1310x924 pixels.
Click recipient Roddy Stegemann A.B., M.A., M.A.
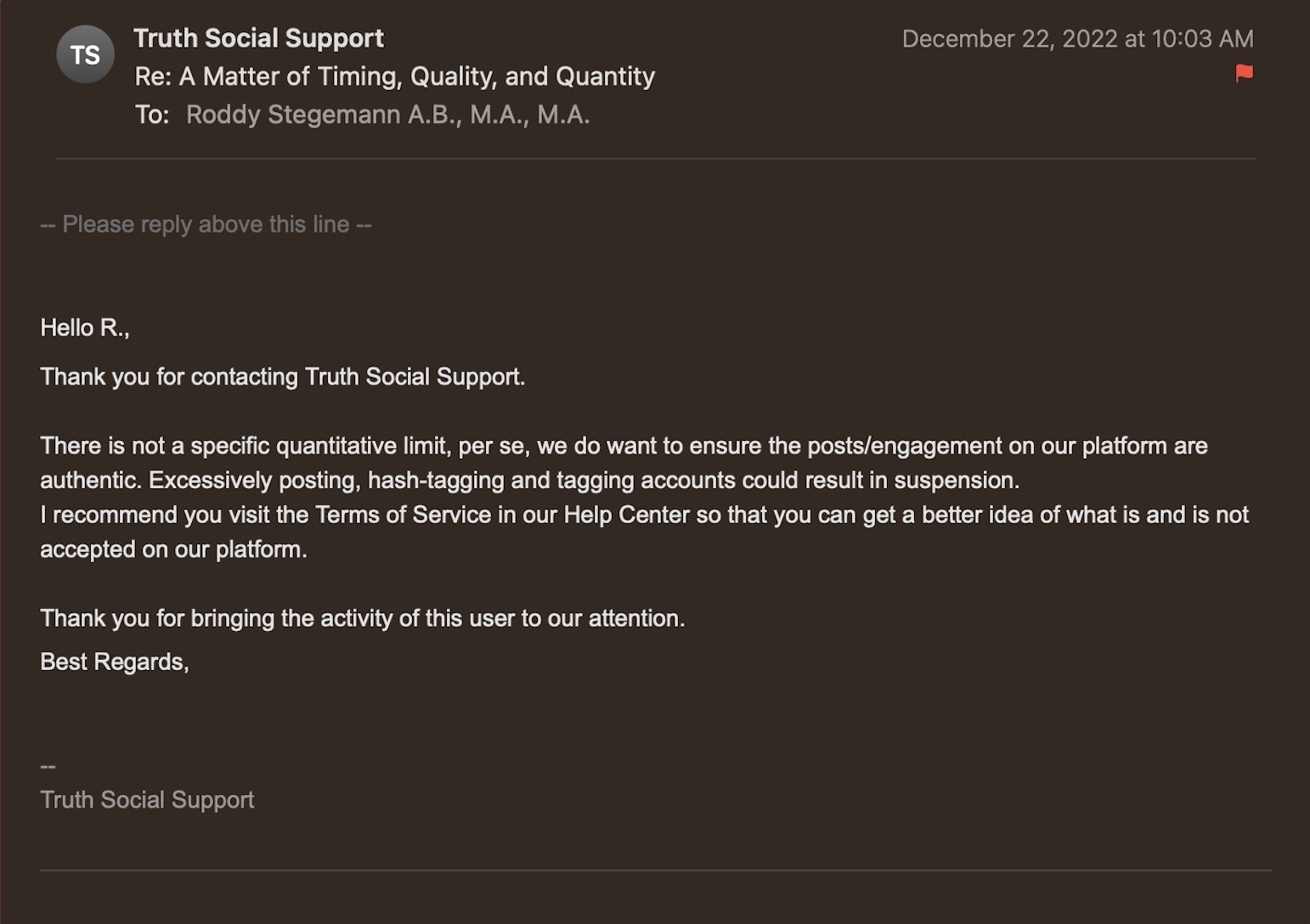[387, 115]
